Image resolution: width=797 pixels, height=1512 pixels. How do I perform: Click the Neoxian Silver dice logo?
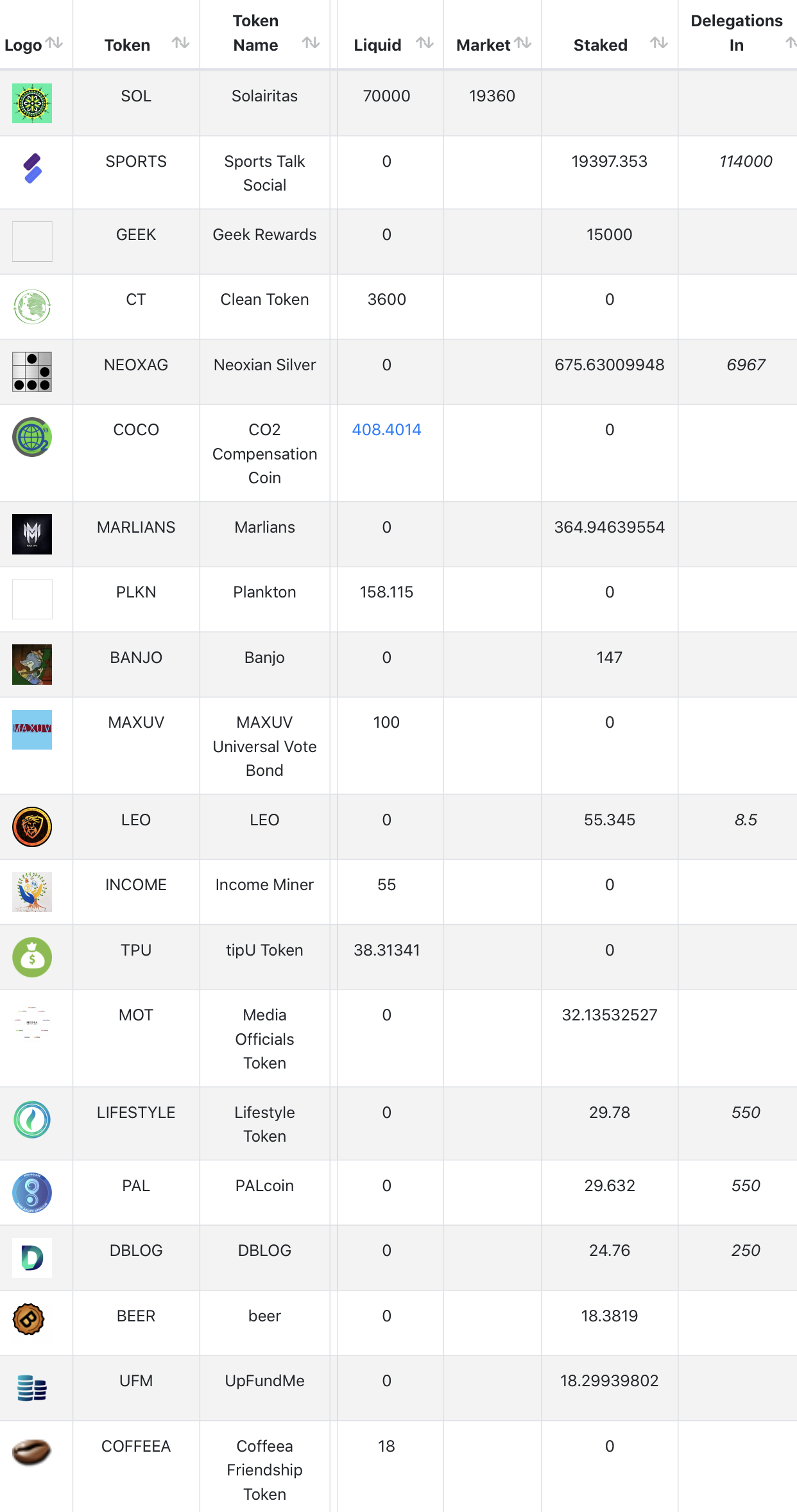click(32, 372)
